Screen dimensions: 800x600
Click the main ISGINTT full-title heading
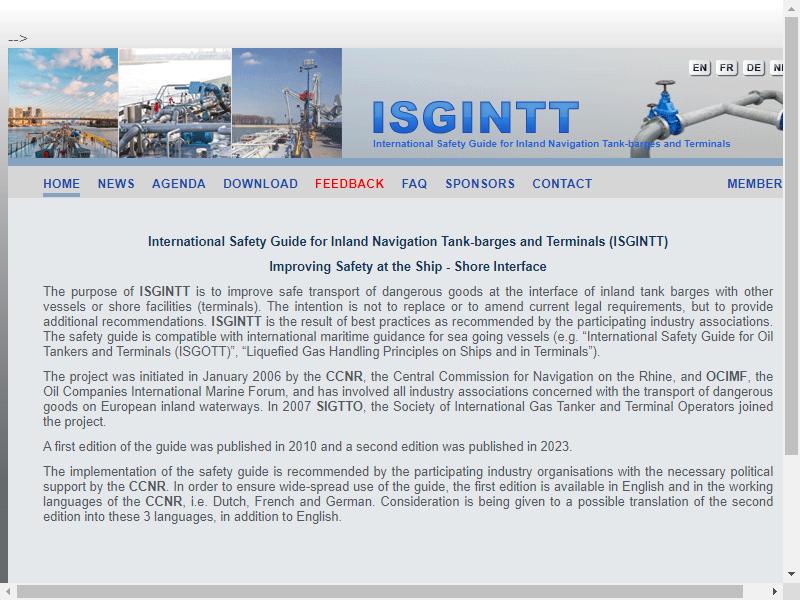coord(408,241)
